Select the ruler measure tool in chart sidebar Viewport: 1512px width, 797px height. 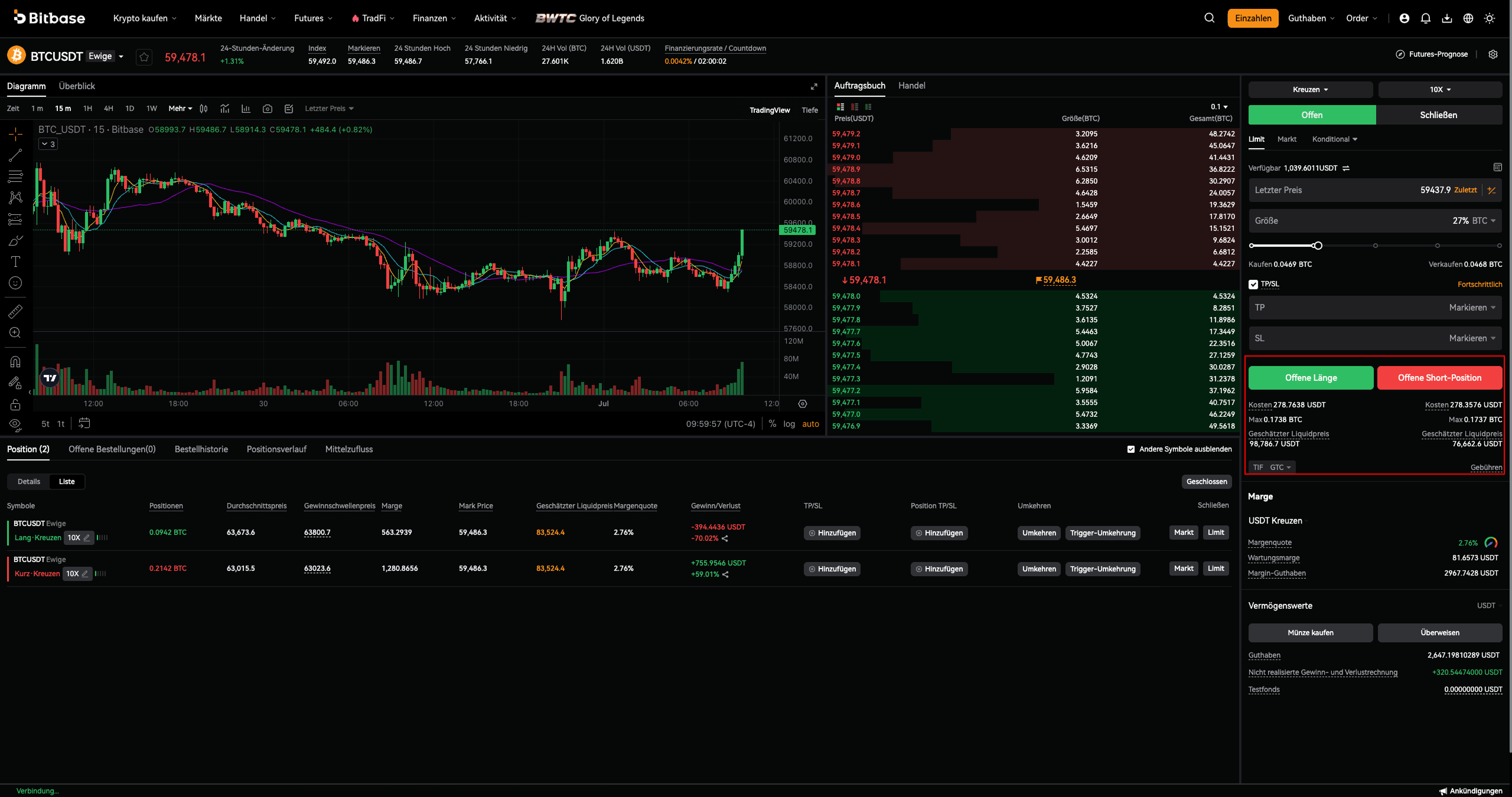coord(15,311)
